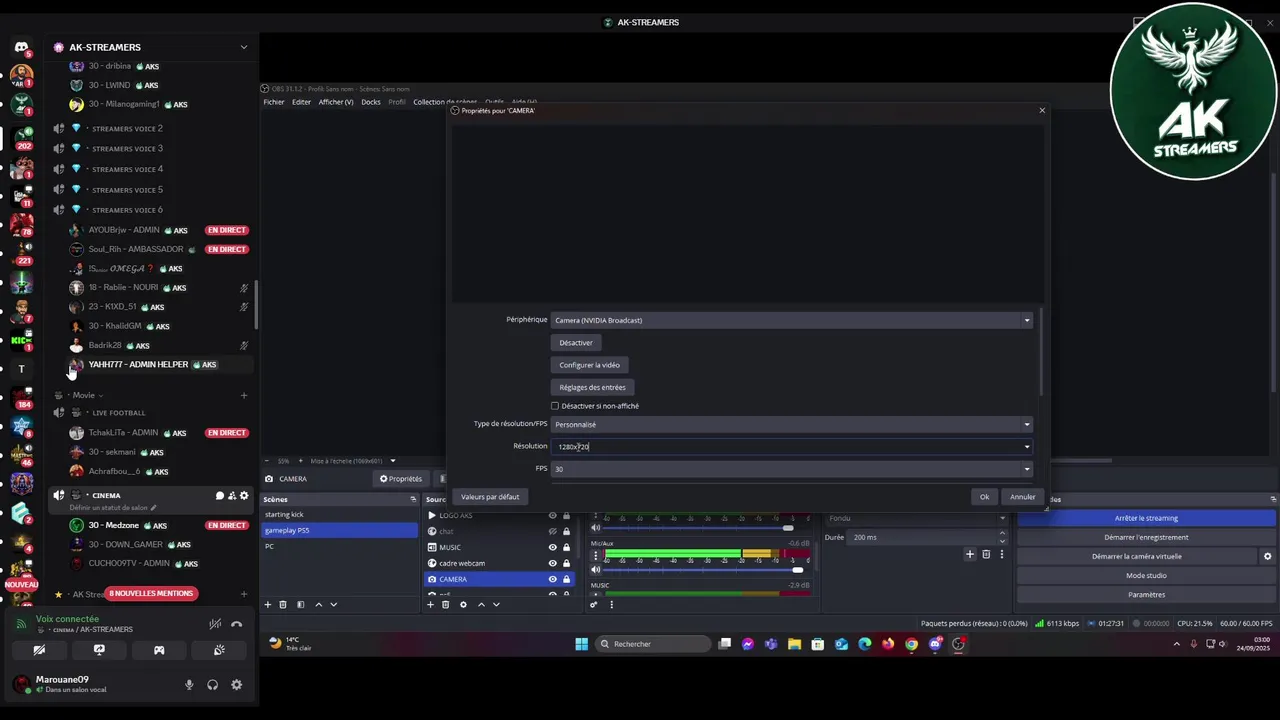This screenshot has width=1280, height=720.
Task: Open the Discord soundboard
Action: click(x=219, y=650)
